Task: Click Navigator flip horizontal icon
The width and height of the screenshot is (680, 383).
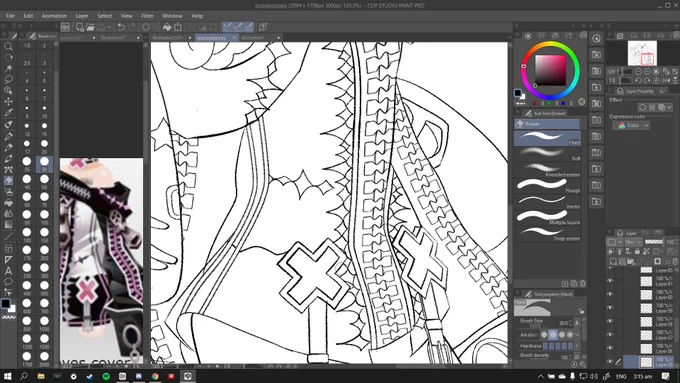Action: (666, 80)
